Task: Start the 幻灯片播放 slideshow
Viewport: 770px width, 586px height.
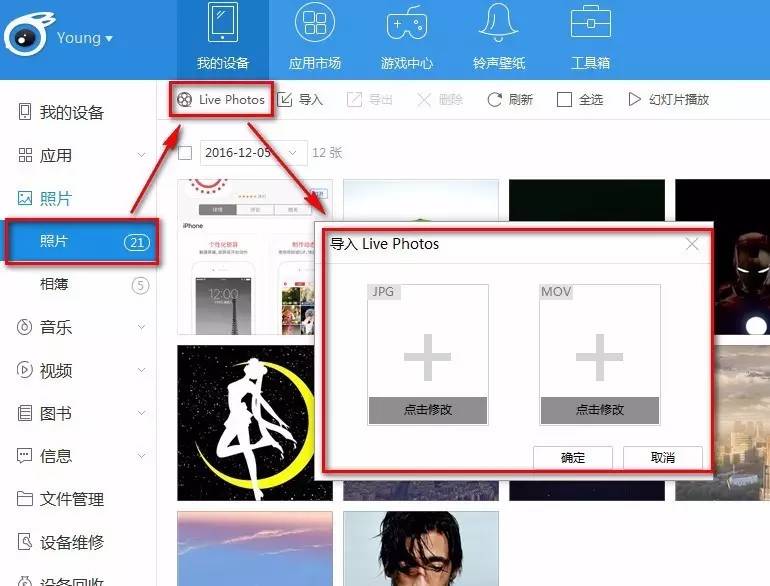Action: (x=669, y=100)
